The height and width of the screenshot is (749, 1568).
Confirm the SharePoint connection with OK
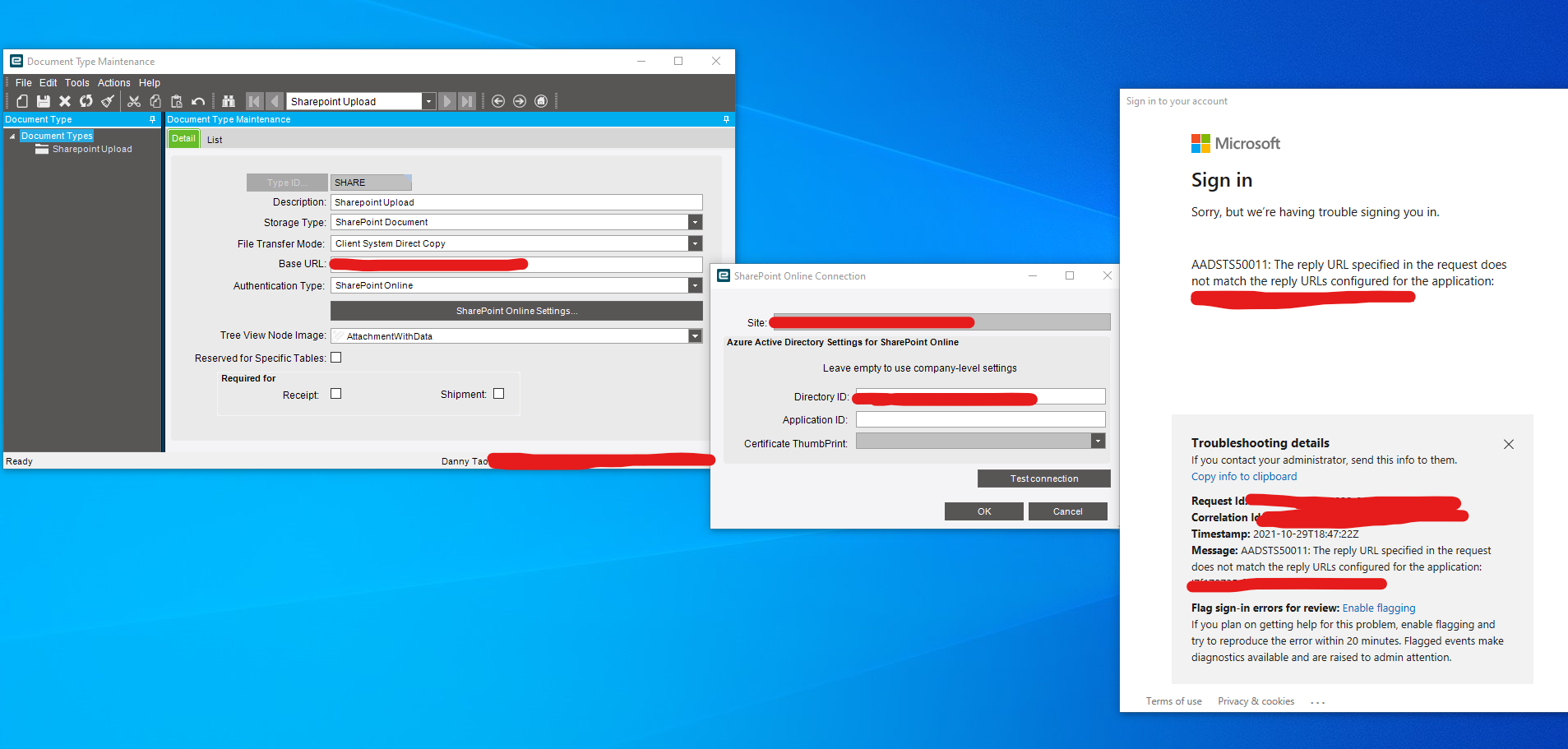tap(984, 511)
